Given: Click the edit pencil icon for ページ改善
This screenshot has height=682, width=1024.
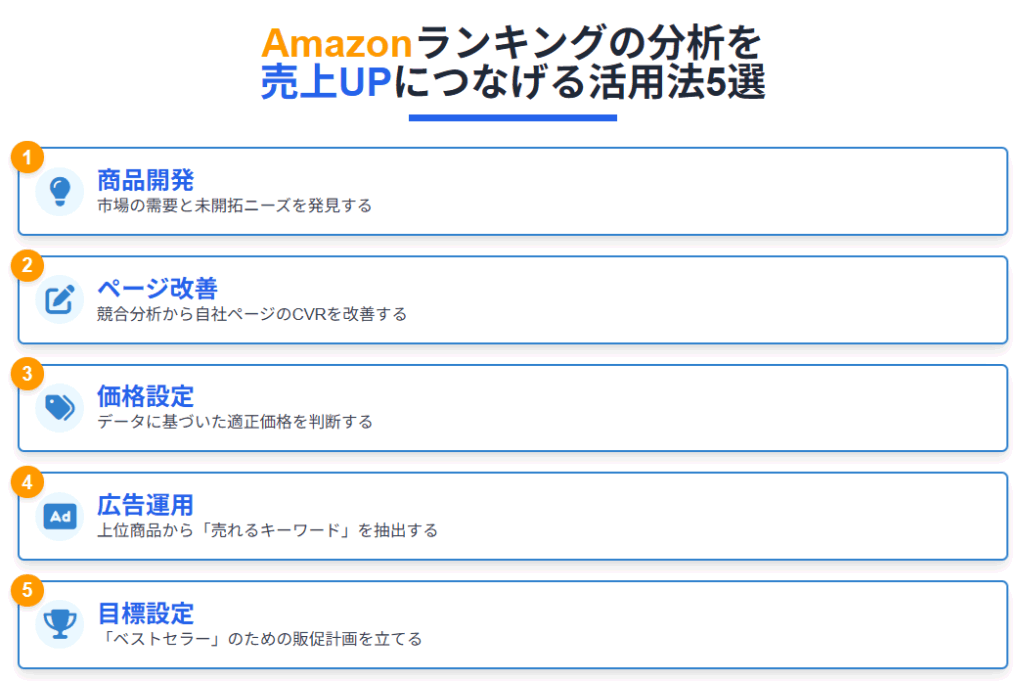Looking at the screenshot, I should point(59,300).
